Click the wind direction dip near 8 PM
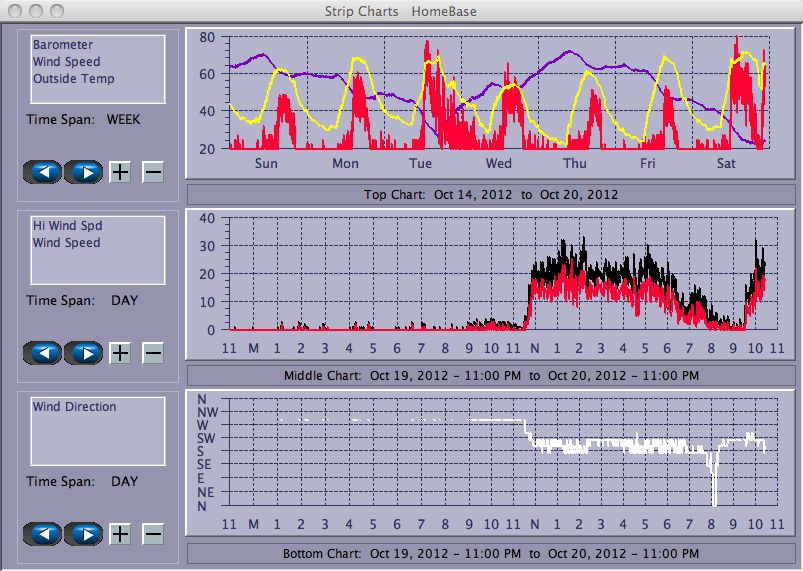 714,485
